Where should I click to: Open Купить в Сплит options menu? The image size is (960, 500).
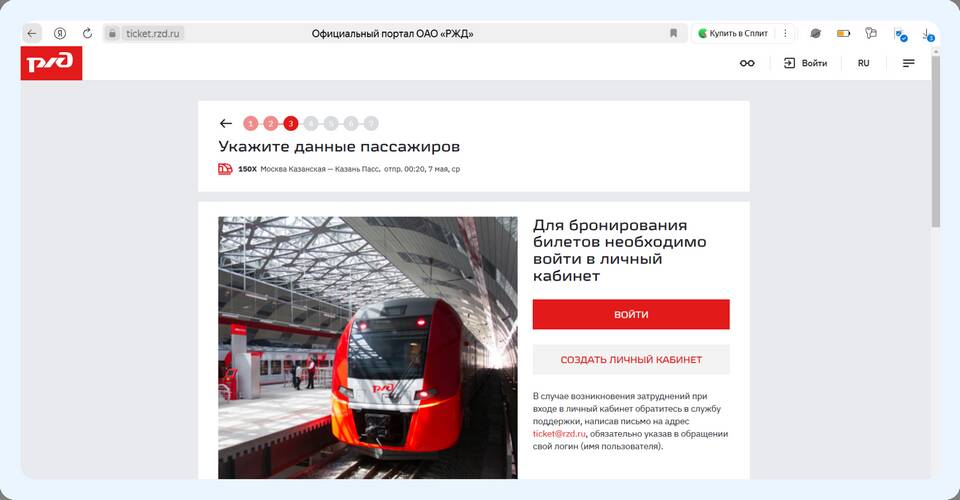click(x=785, y=33)
